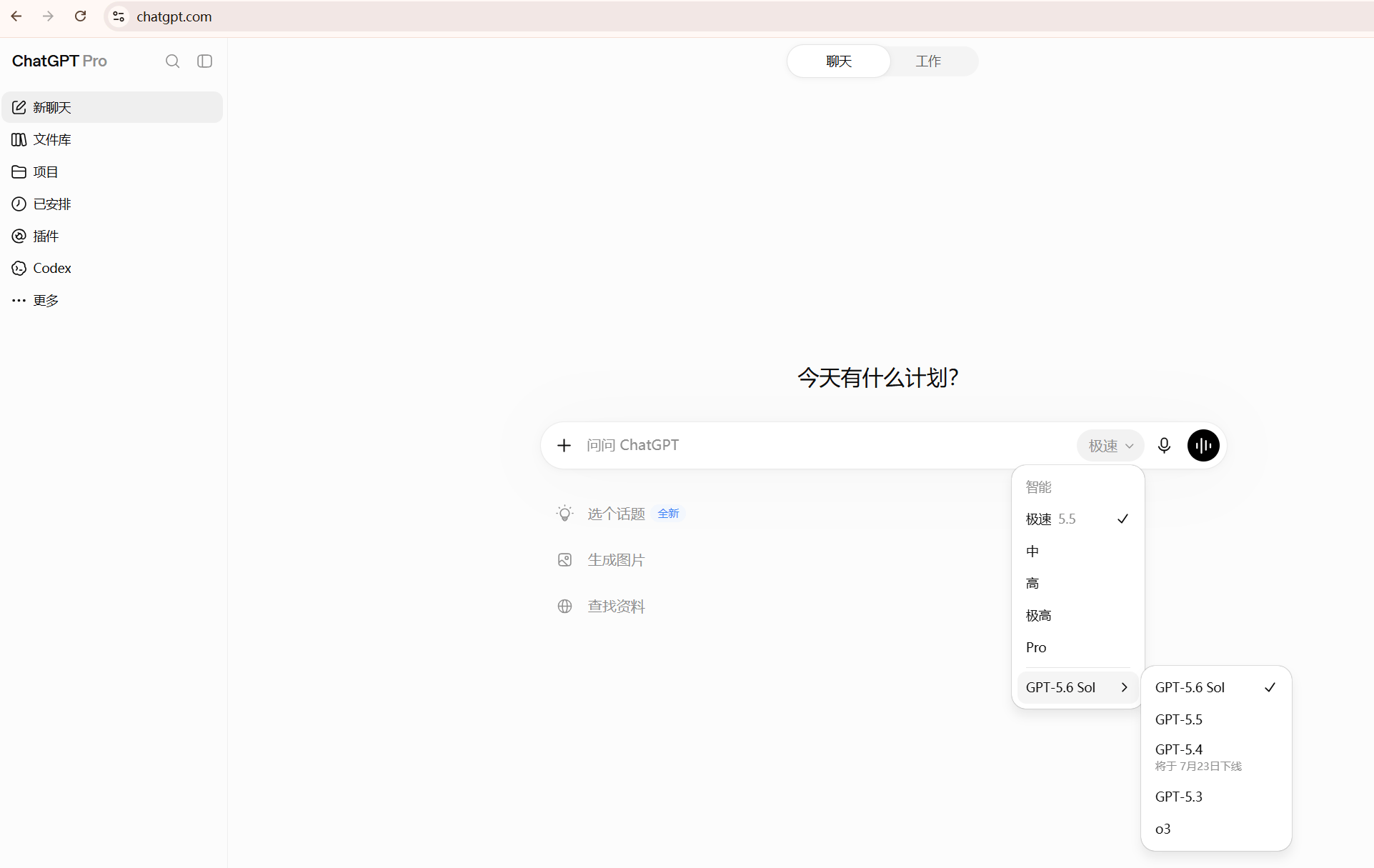The width and height of the screenshot is (1374, 868).
Task: Click the 今天有什么计划? heading
Action: tap(878, 377)
